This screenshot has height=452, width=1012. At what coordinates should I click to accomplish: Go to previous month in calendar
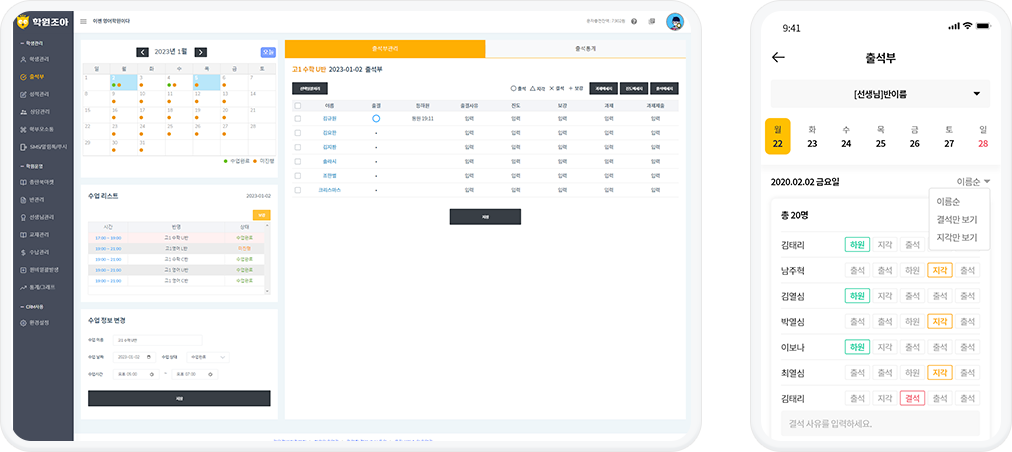(x=142, y=52)
